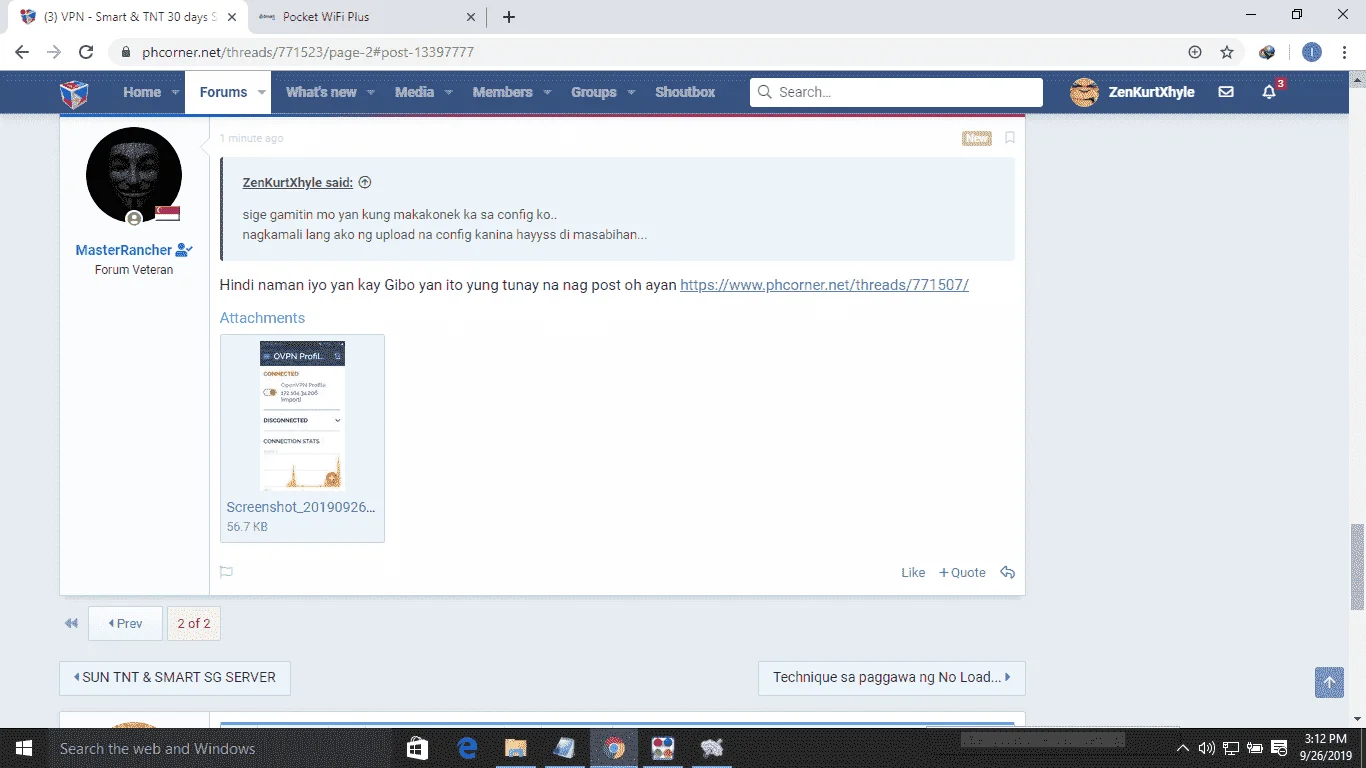Image resolution: width=1366 pixels, height=768 pixels.
Task: Open the alerts bell with 3 notifications
Action: [x=1270, y=92]
